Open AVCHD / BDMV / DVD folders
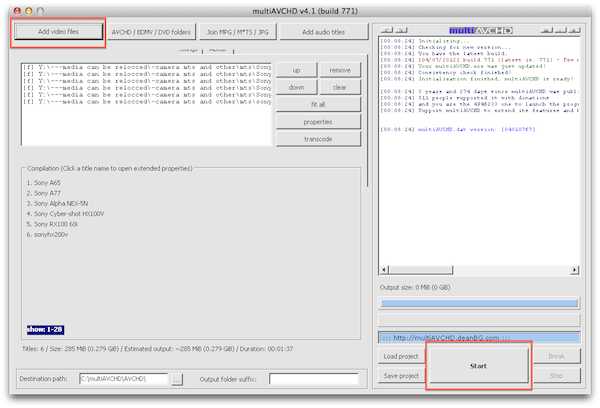This screenshot has width=600, height=408. coord(151,32)
